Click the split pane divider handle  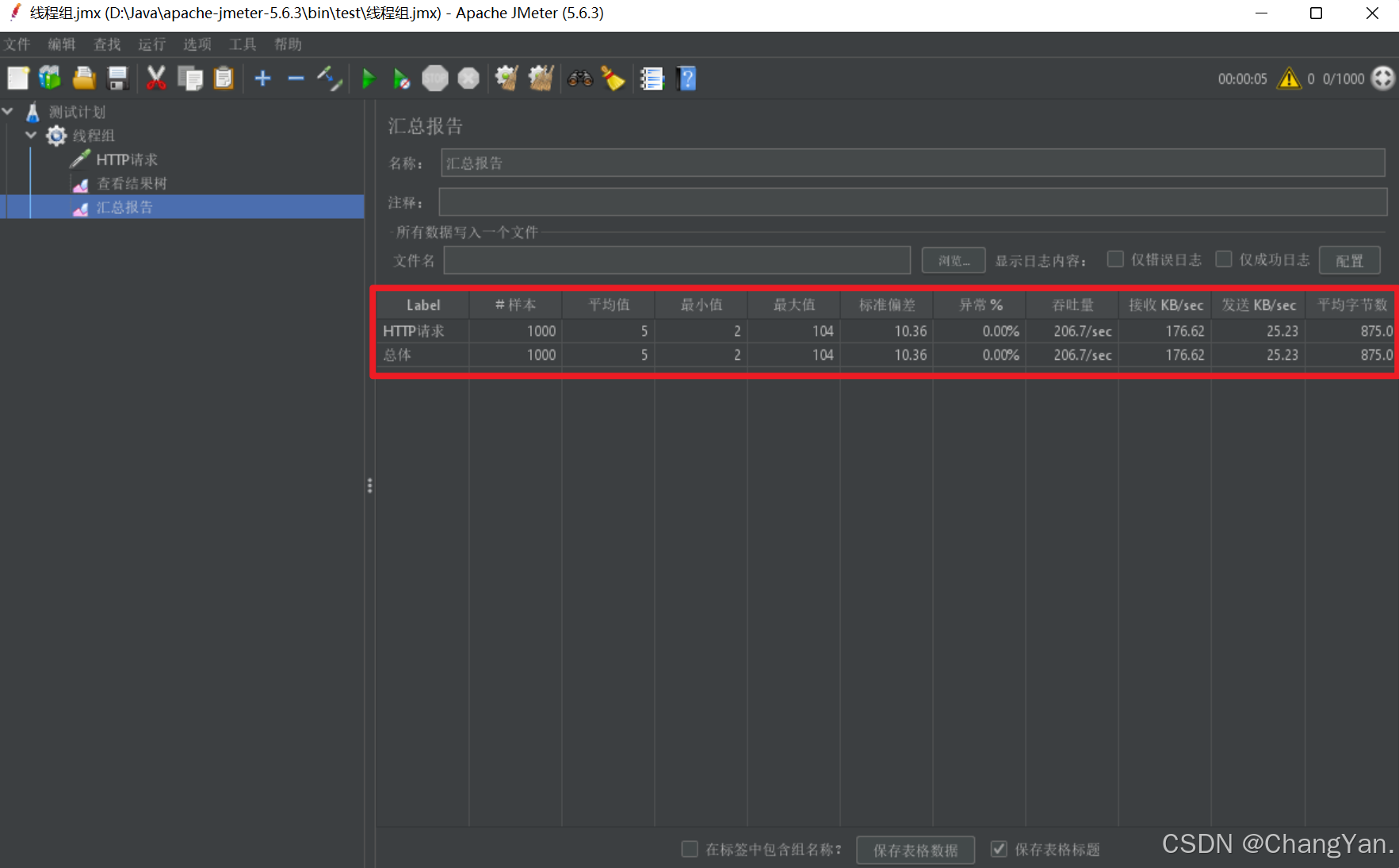click(369, 485)
